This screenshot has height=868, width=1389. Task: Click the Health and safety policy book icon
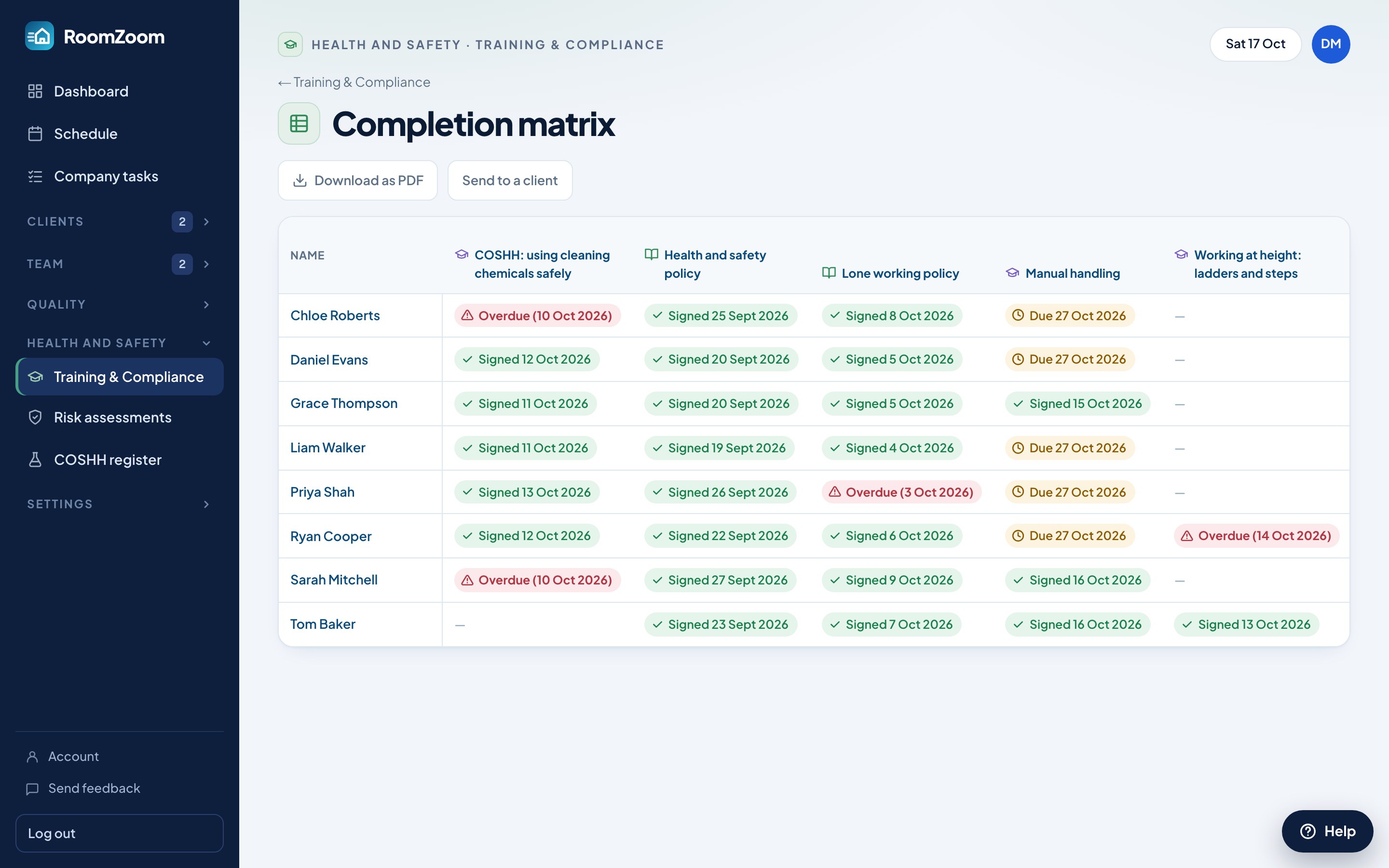(652, 254)
